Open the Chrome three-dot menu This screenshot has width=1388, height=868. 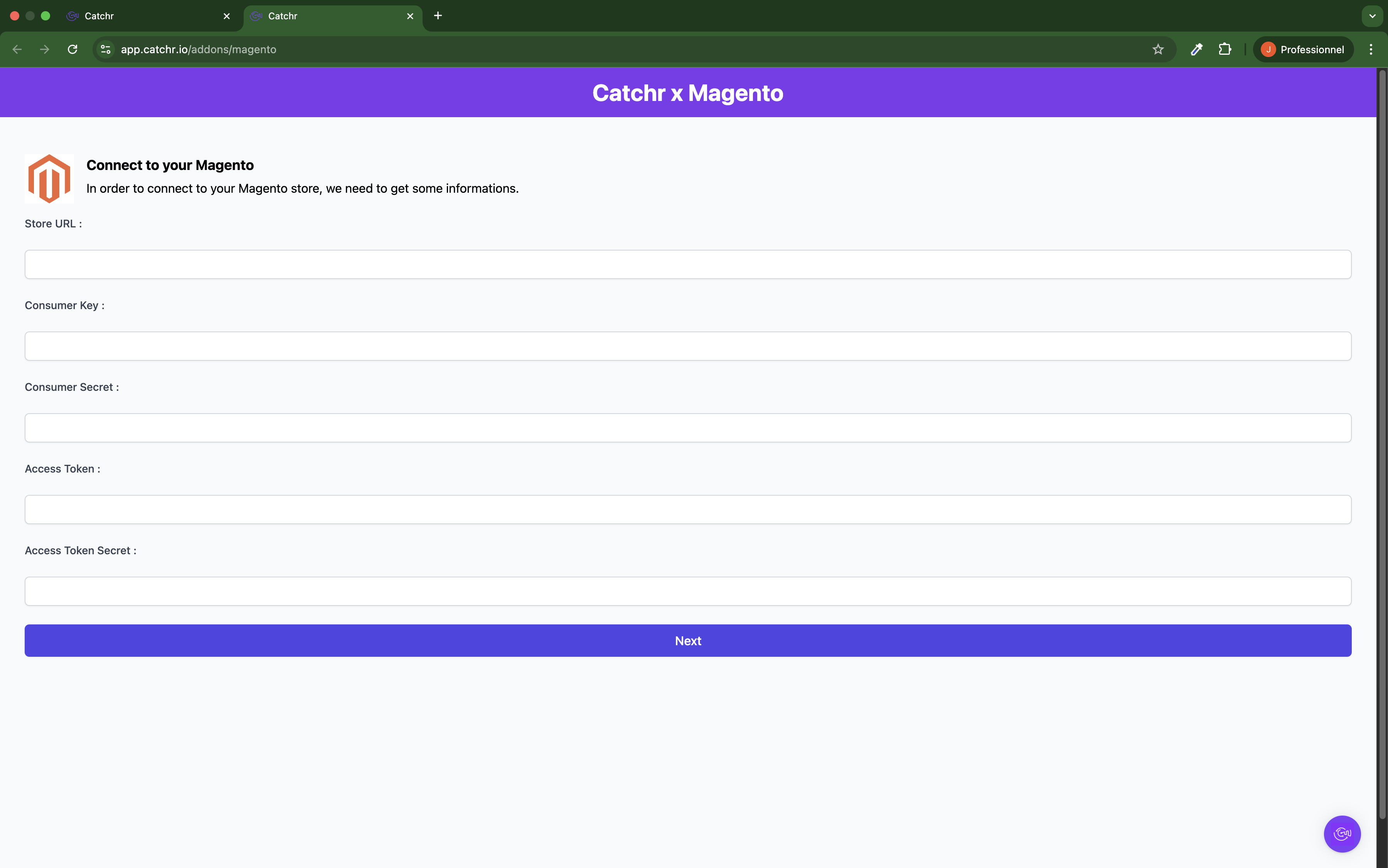pyautogui.click(x=1371, y=49)
